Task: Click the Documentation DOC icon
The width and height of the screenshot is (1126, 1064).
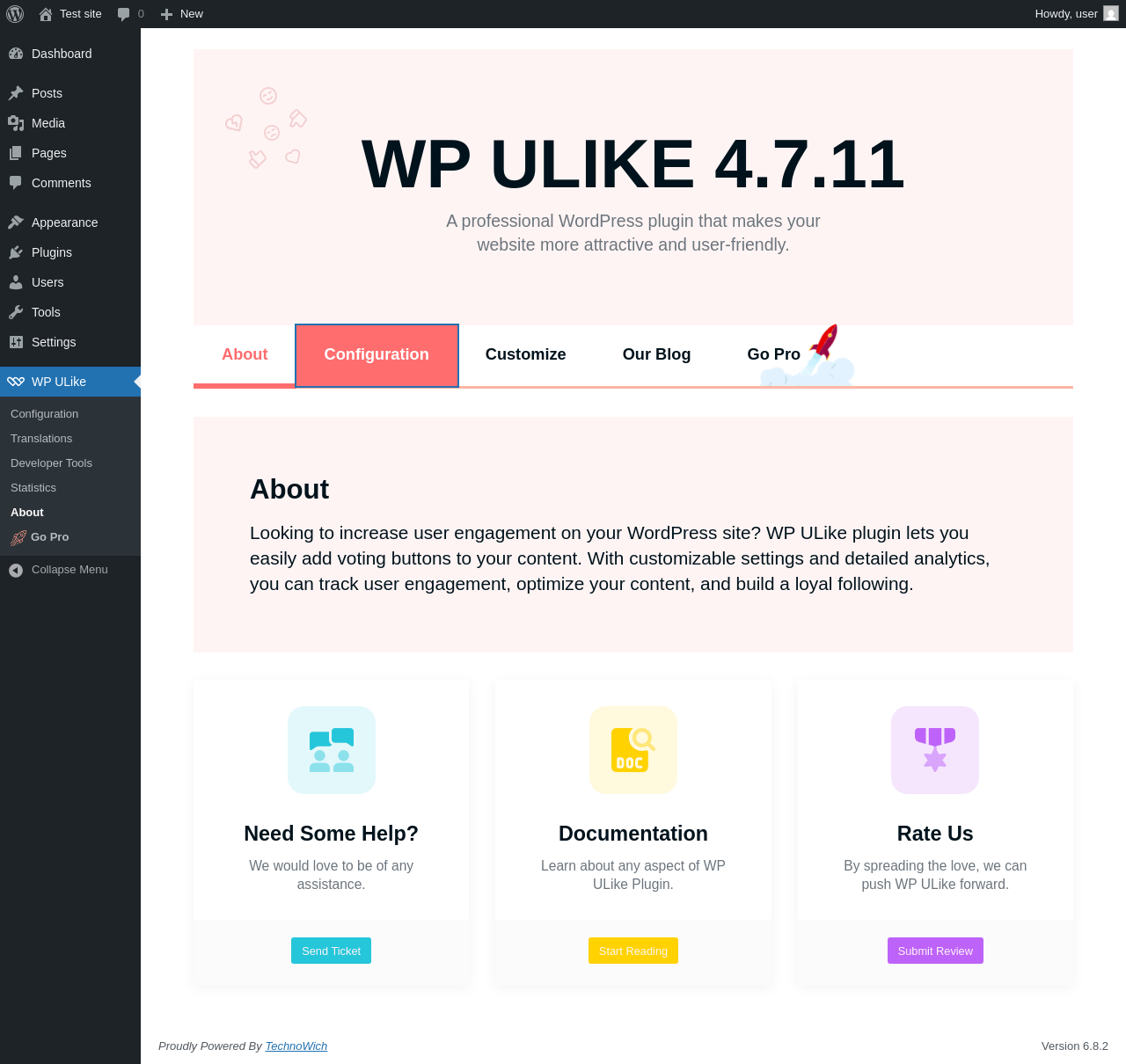Action: click(633, 750)
